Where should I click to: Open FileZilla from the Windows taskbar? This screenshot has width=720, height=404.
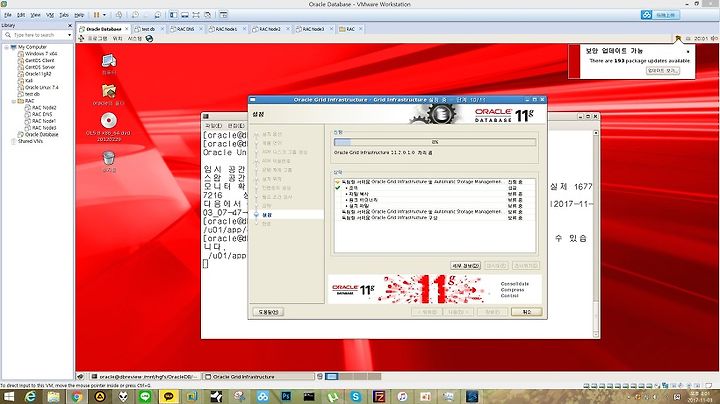tap(379, 396)
